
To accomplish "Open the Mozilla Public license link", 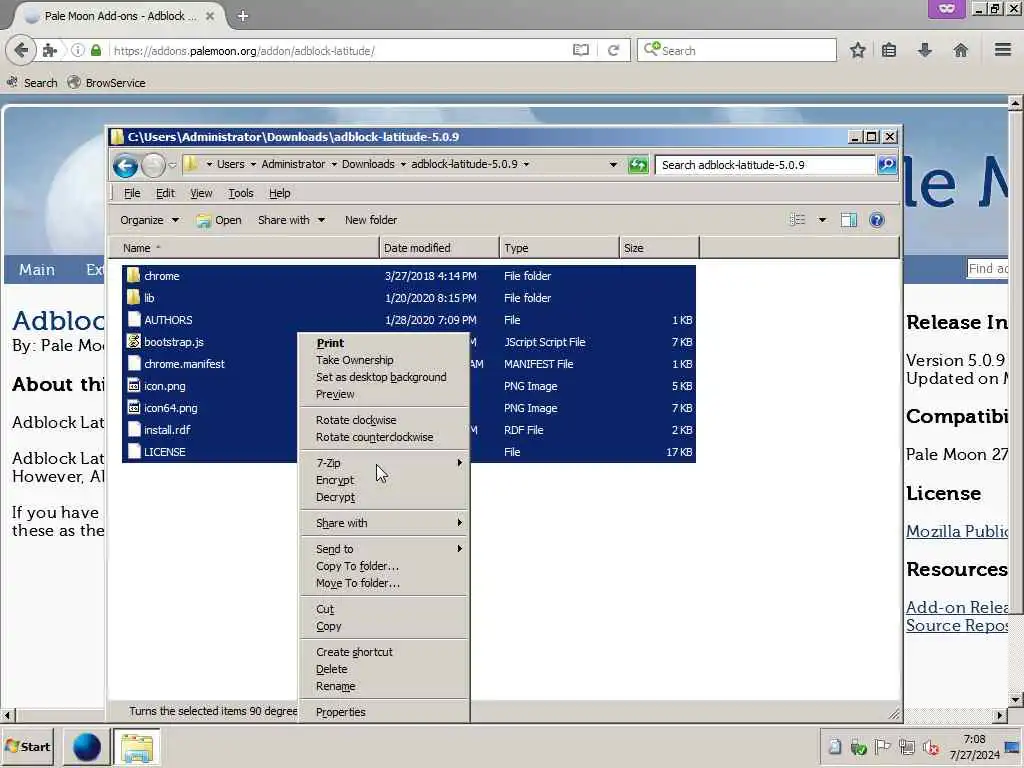I will (x=957, y=532).
